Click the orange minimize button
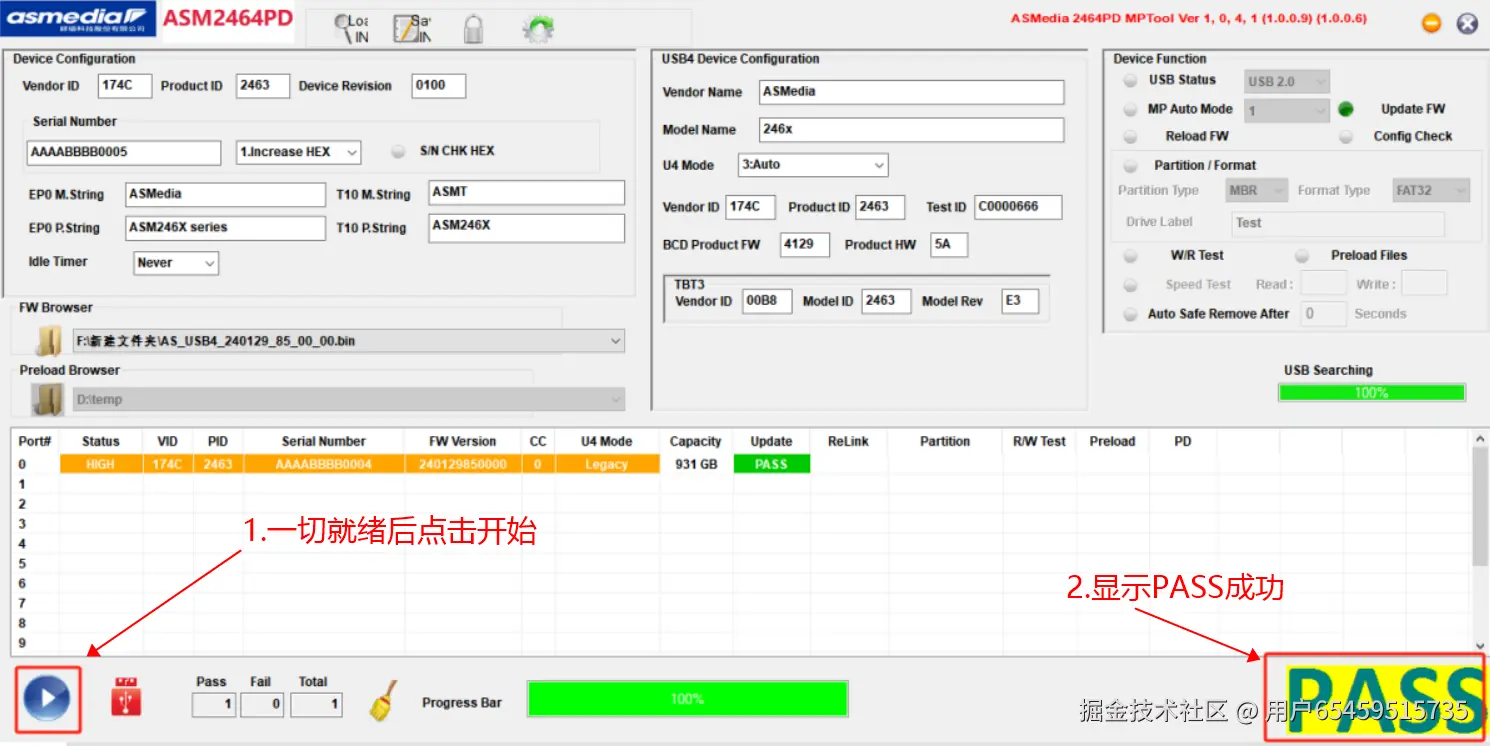 point(1432,23)
